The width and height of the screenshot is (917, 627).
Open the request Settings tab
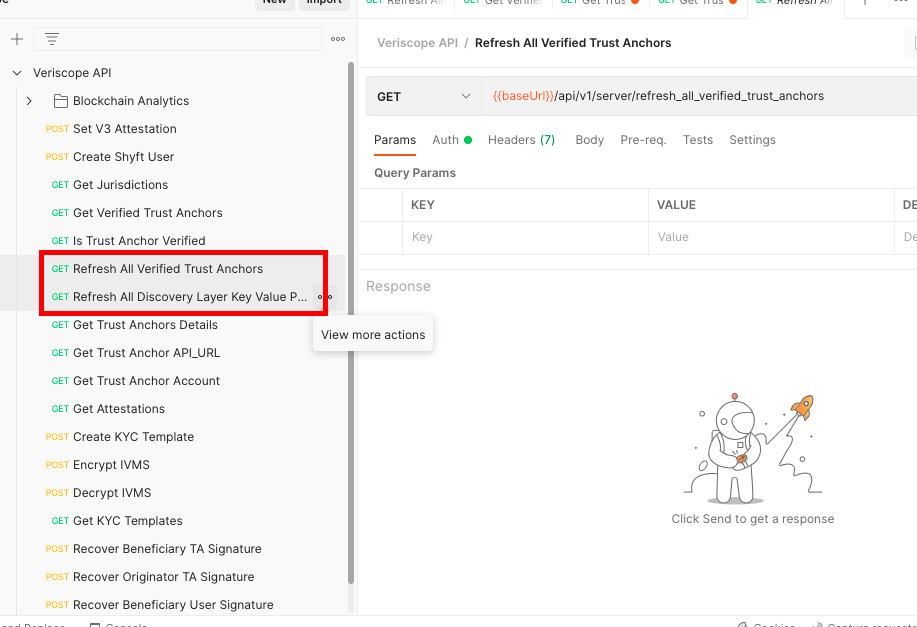(752, 140)
